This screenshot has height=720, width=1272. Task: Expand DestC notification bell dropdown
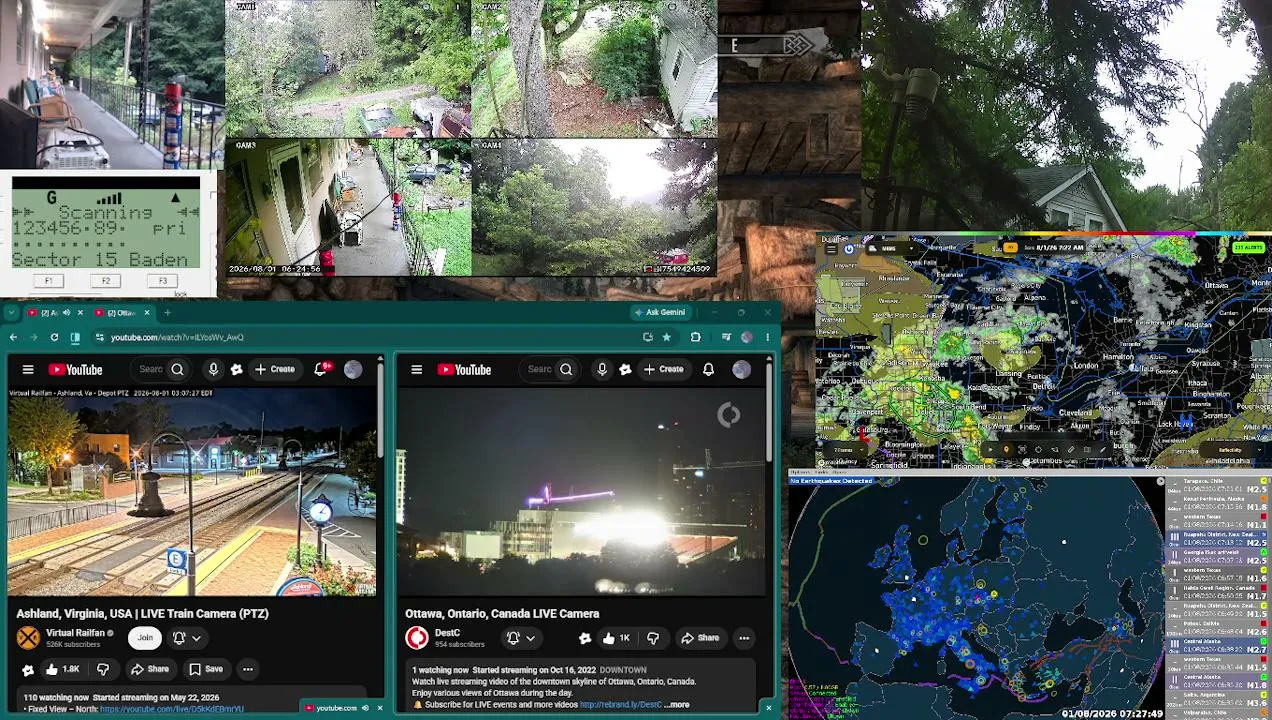521,638
